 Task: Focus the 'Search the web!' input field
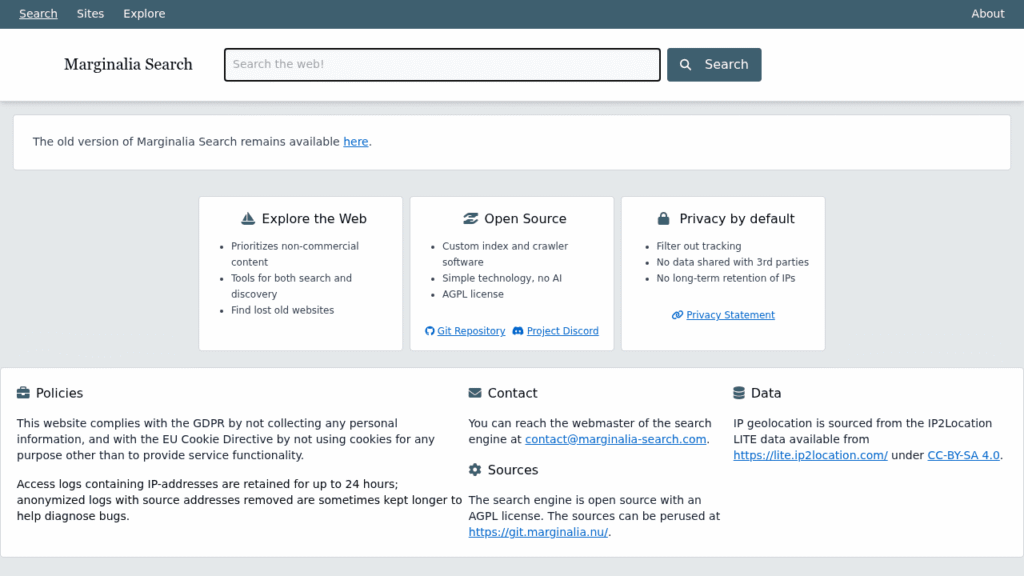442,65
